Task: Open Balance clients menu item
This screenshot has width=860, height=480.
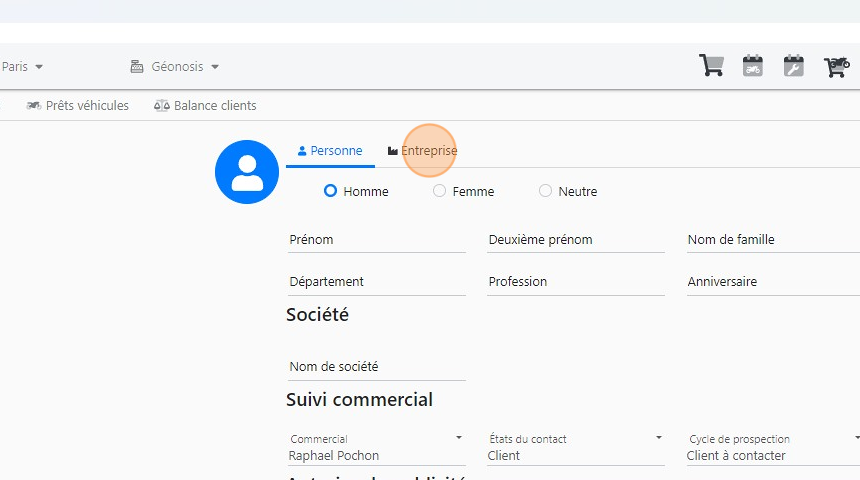Action: [x=205, y=105]
